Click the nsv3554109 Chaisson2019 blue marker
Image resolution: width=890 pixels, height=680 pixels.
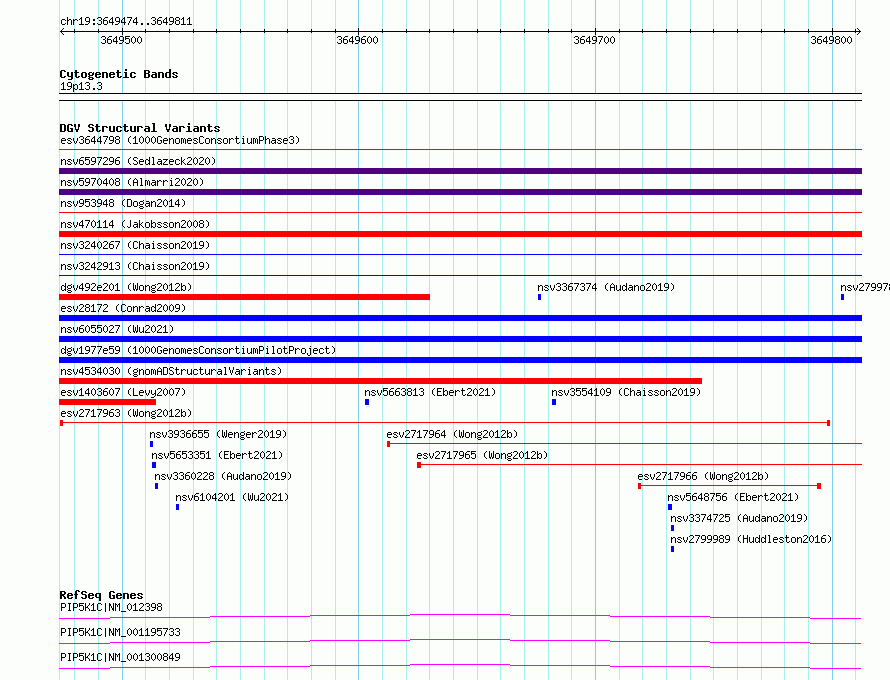pyautogui.click(x=554, y=402)
